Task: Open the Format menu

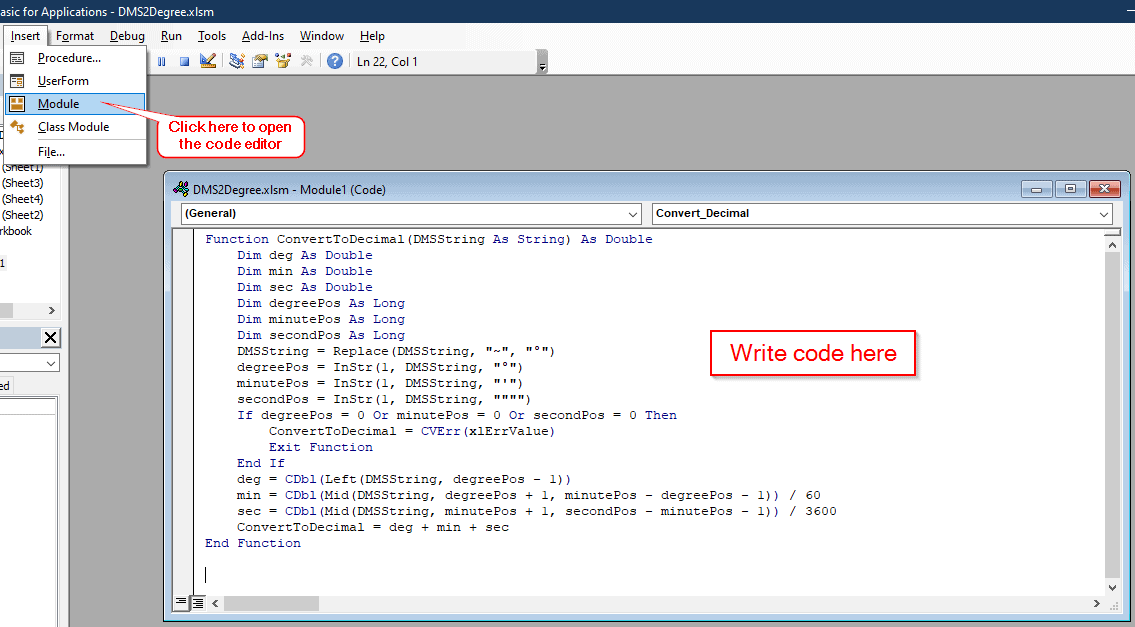Action: pyautogui.click(x=75, y=35)
